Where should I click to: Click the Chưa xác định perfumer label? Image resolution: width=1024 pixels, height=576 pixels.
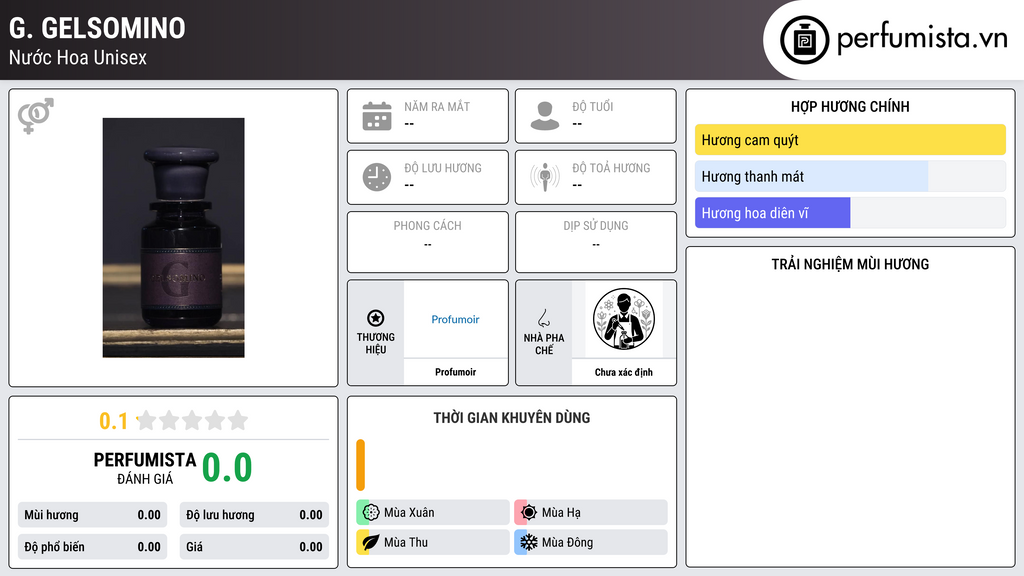tap(624, 372)
